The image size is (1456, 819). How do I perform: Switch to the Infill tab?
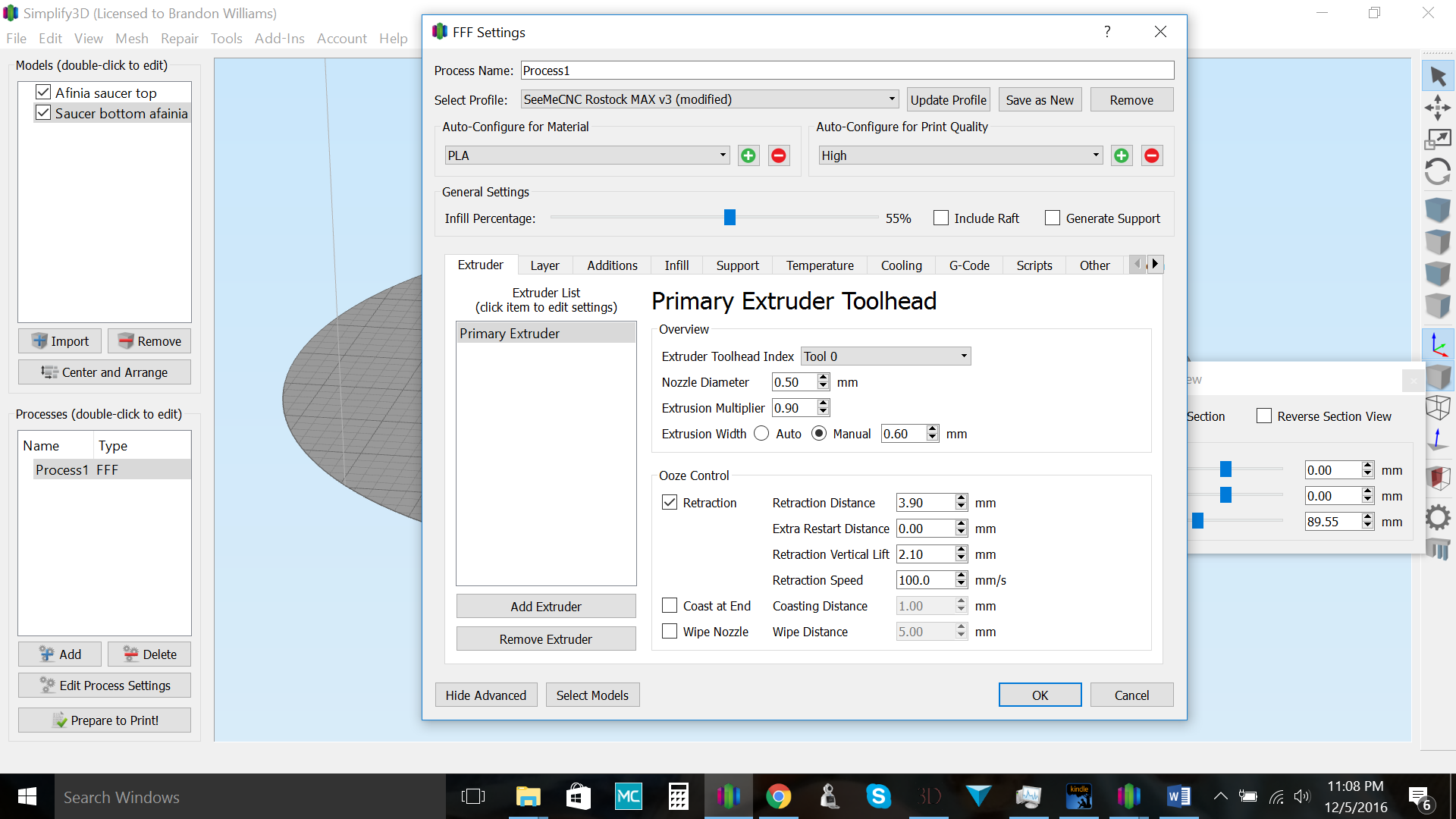click(x=676, y=265)
